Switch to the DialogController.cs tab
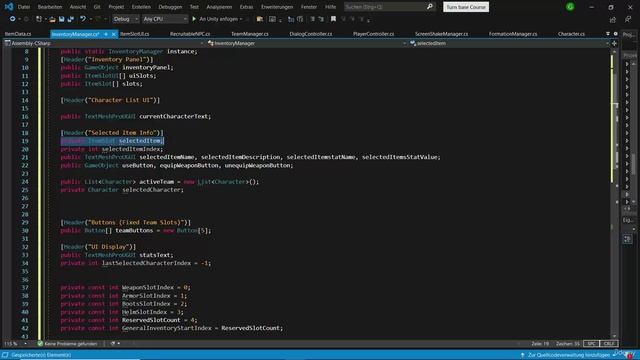 coord(311,34)
